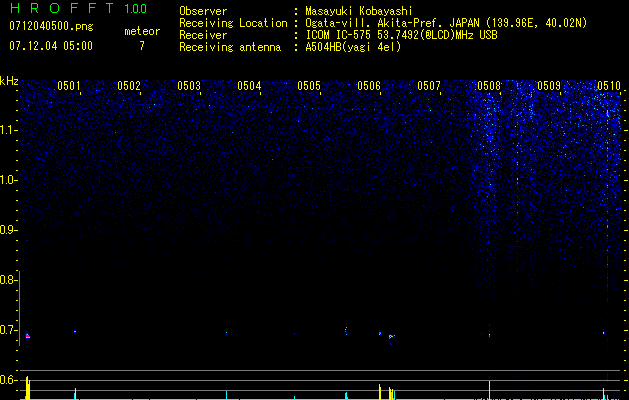This screenshot has width=629, height=400.
Task: Click the meteor count label
Action: pyautogui.click(x=142, y=31)
